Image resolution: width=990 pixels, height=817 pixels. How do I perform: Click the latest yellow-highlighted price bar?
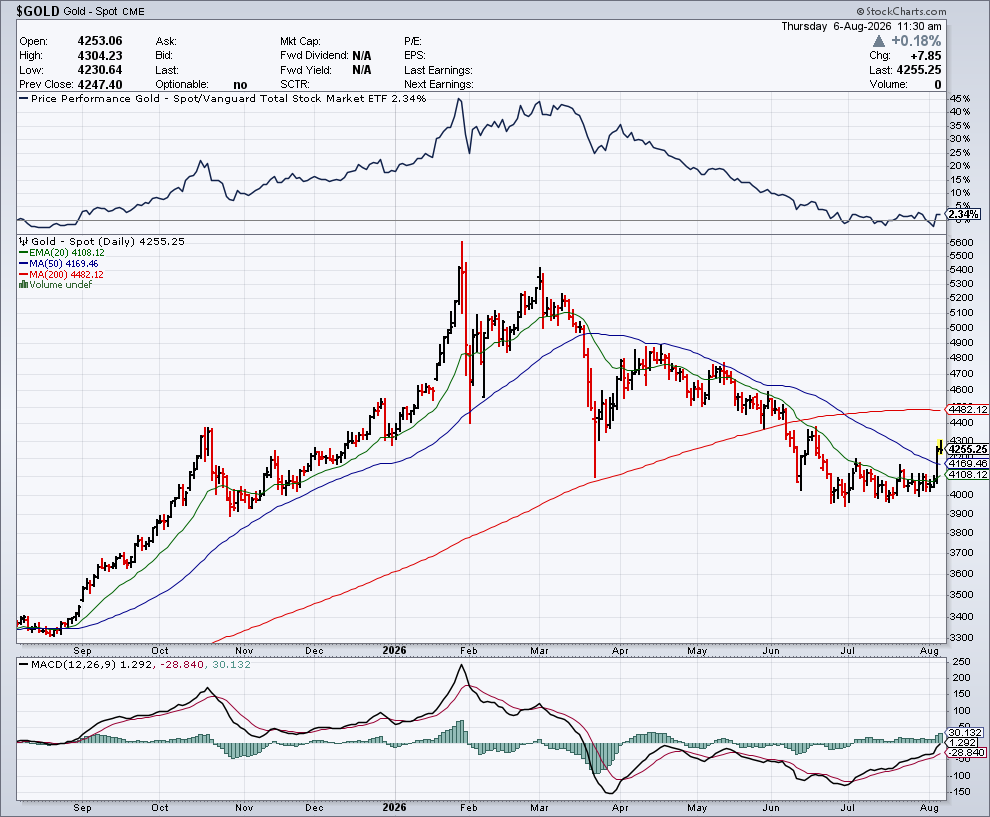pos(940,447)
